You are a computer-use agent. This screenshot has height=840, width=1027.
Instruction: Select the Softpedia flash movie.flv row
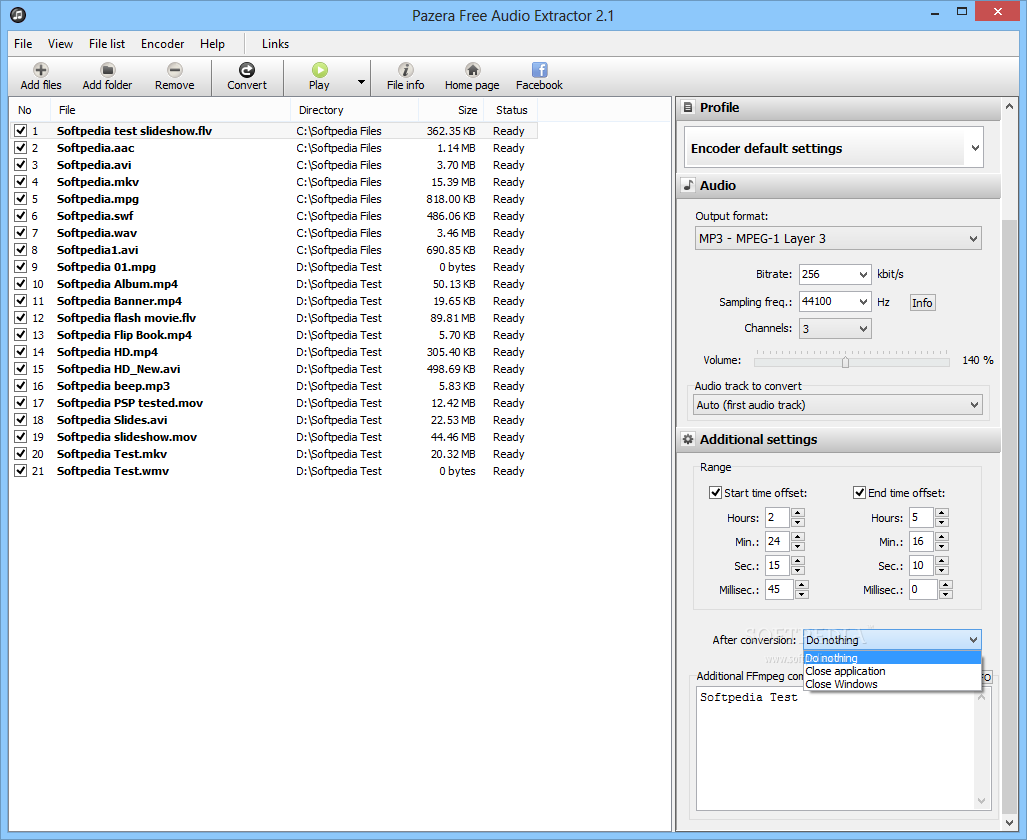[274, 318]
